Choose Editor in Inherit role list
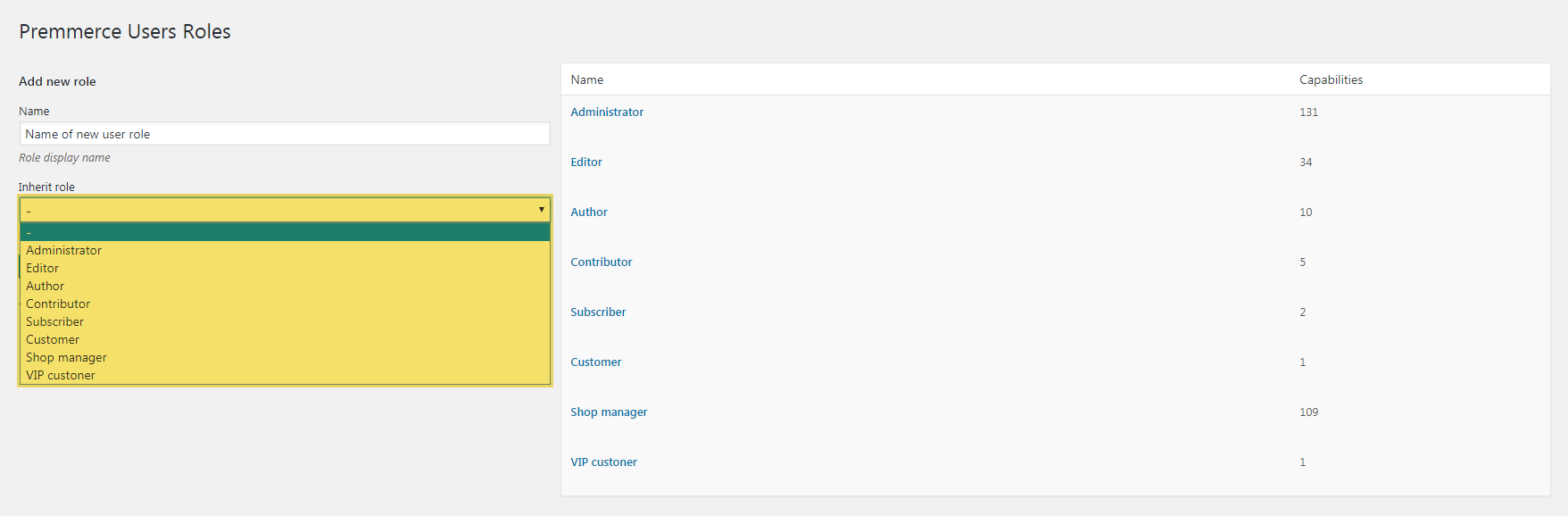 (x=285, y=268)
